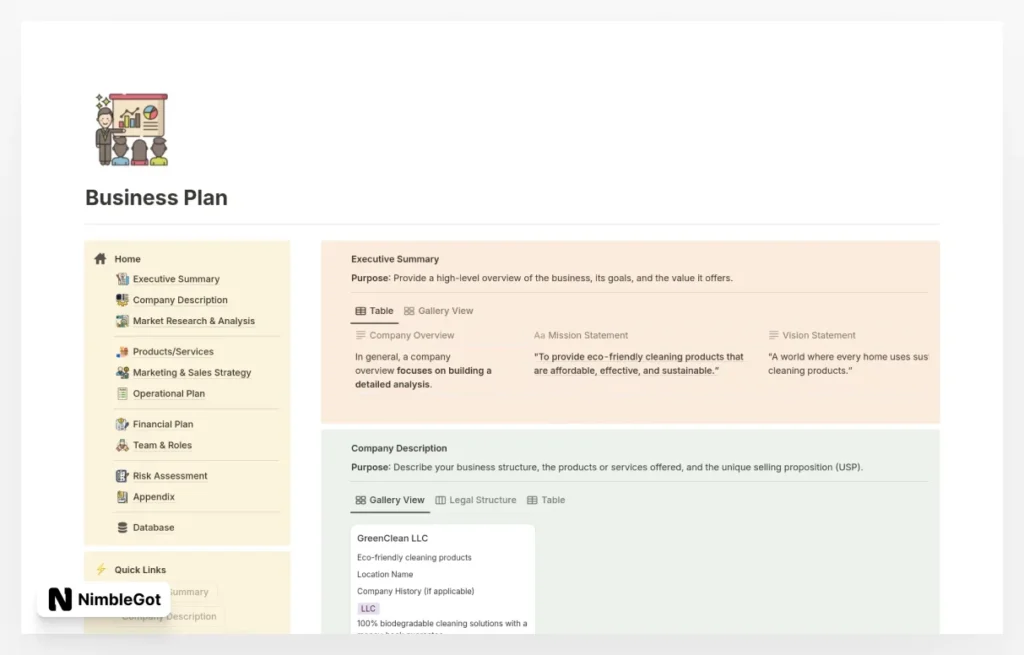Click the Team & Roles sidebar icon

[121, 444]
